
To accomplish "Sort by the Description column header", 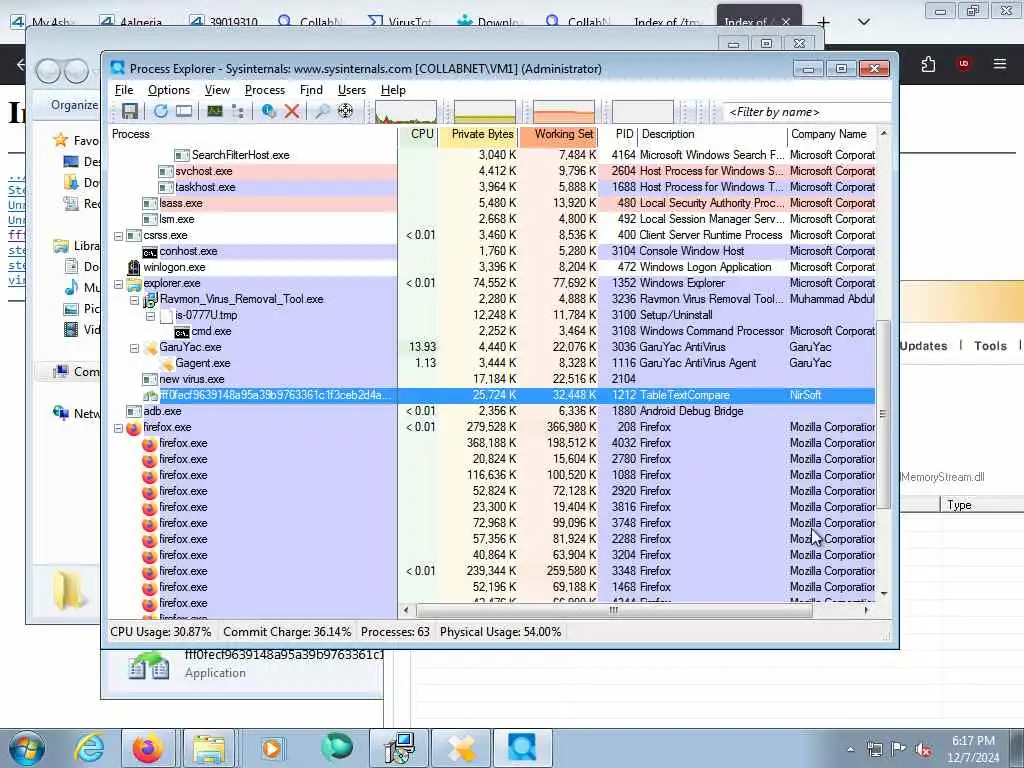I will [x=712, y=135].
